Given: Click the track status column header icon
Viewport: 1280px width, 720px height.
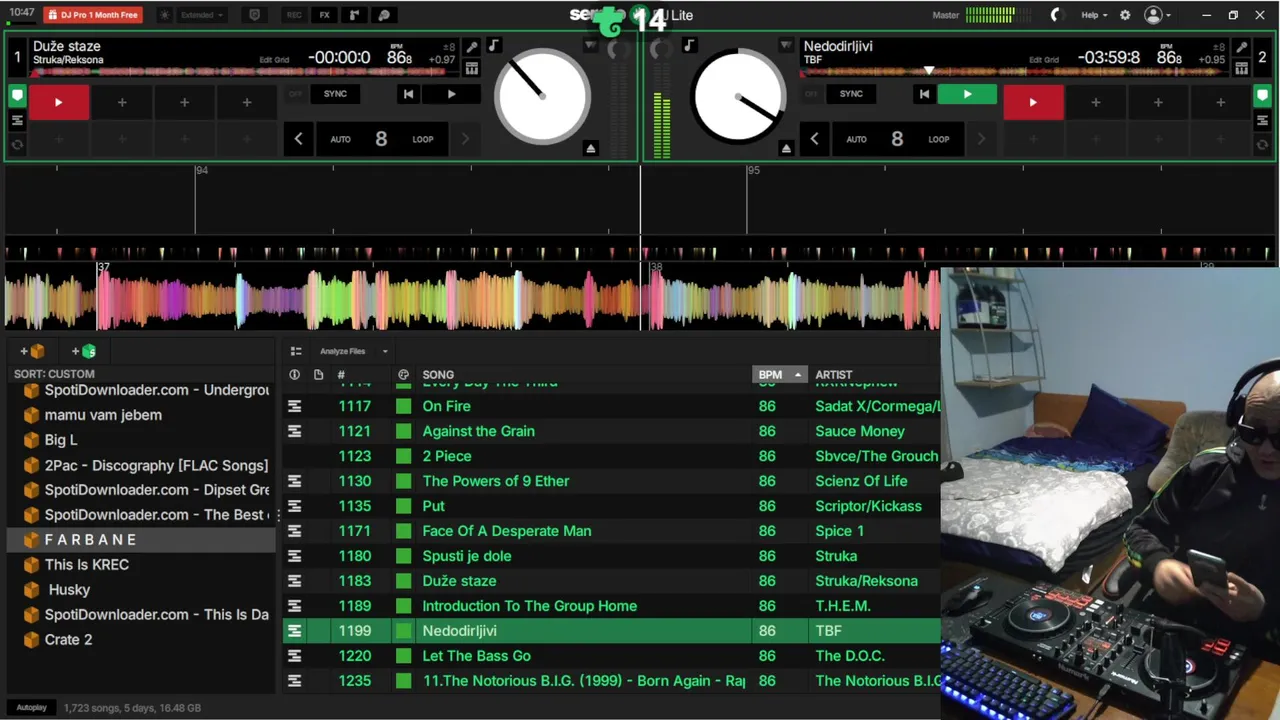Looking at the screenshot, I should tap(294, 375).
